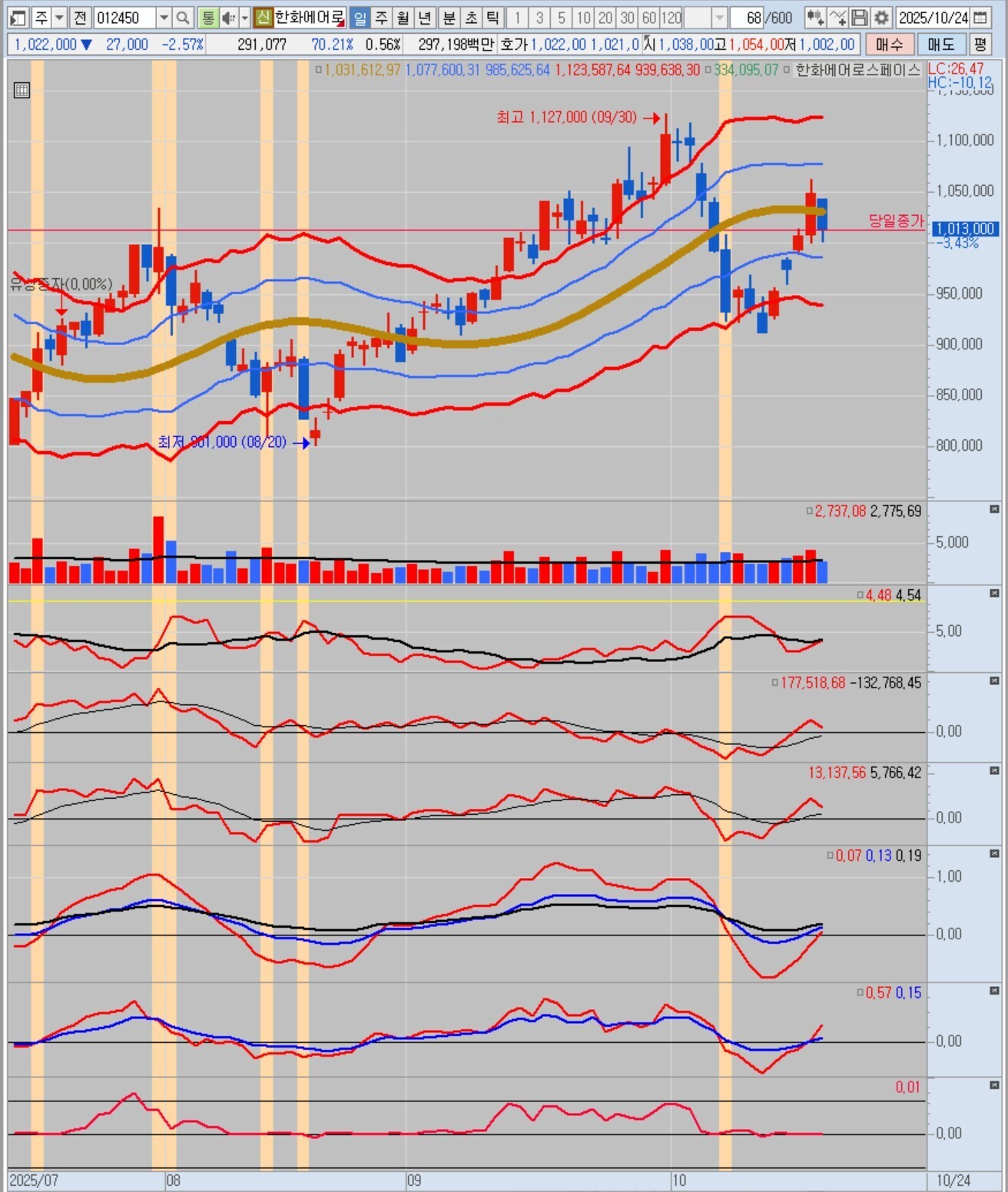Viewport: 1008px width, 1192px height.
Task: Open the stock code search magnifier
Action: [x=183, y=18]
